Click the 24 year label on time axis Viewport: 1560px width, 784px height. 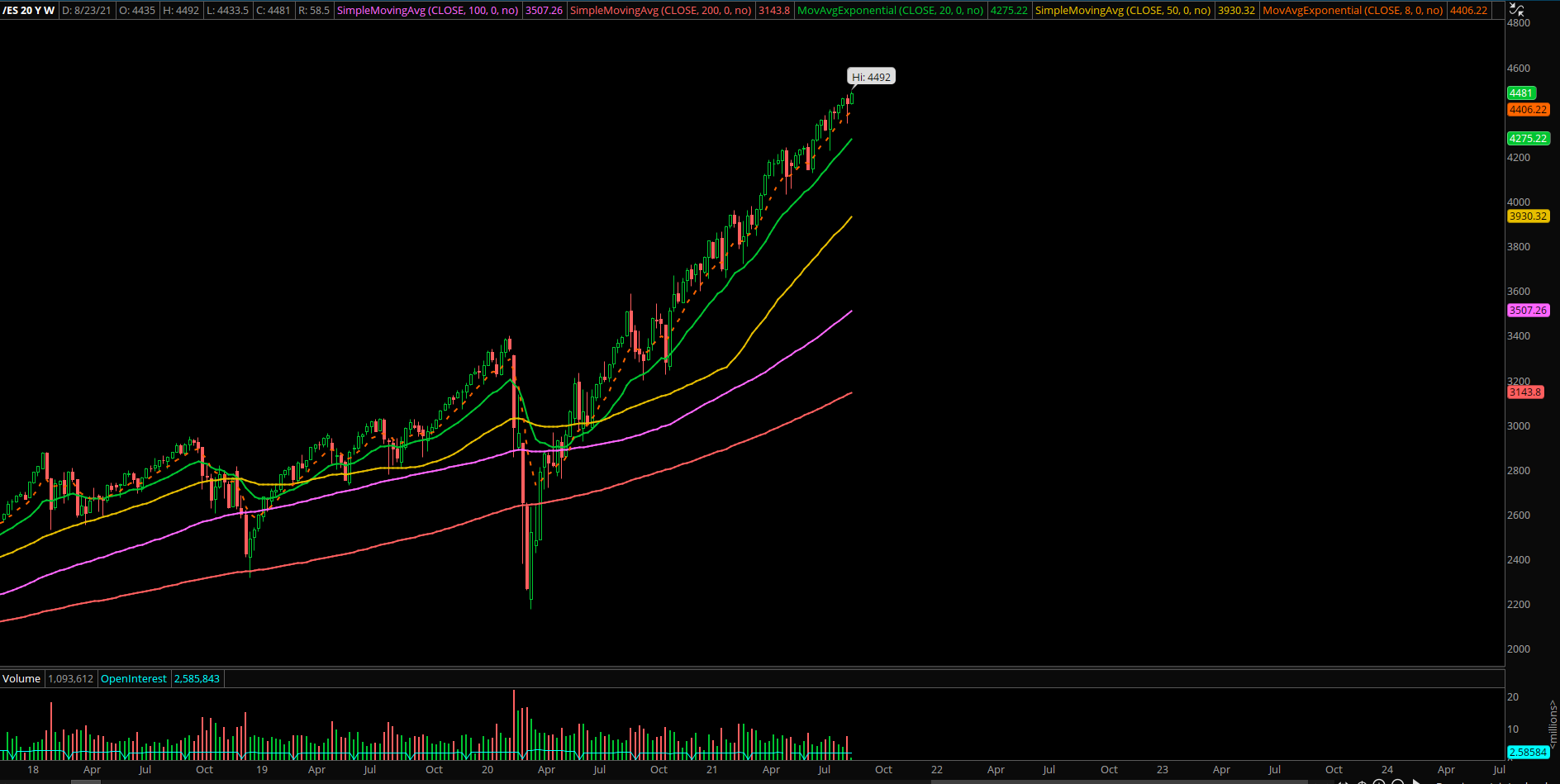tap(1387, 770)
